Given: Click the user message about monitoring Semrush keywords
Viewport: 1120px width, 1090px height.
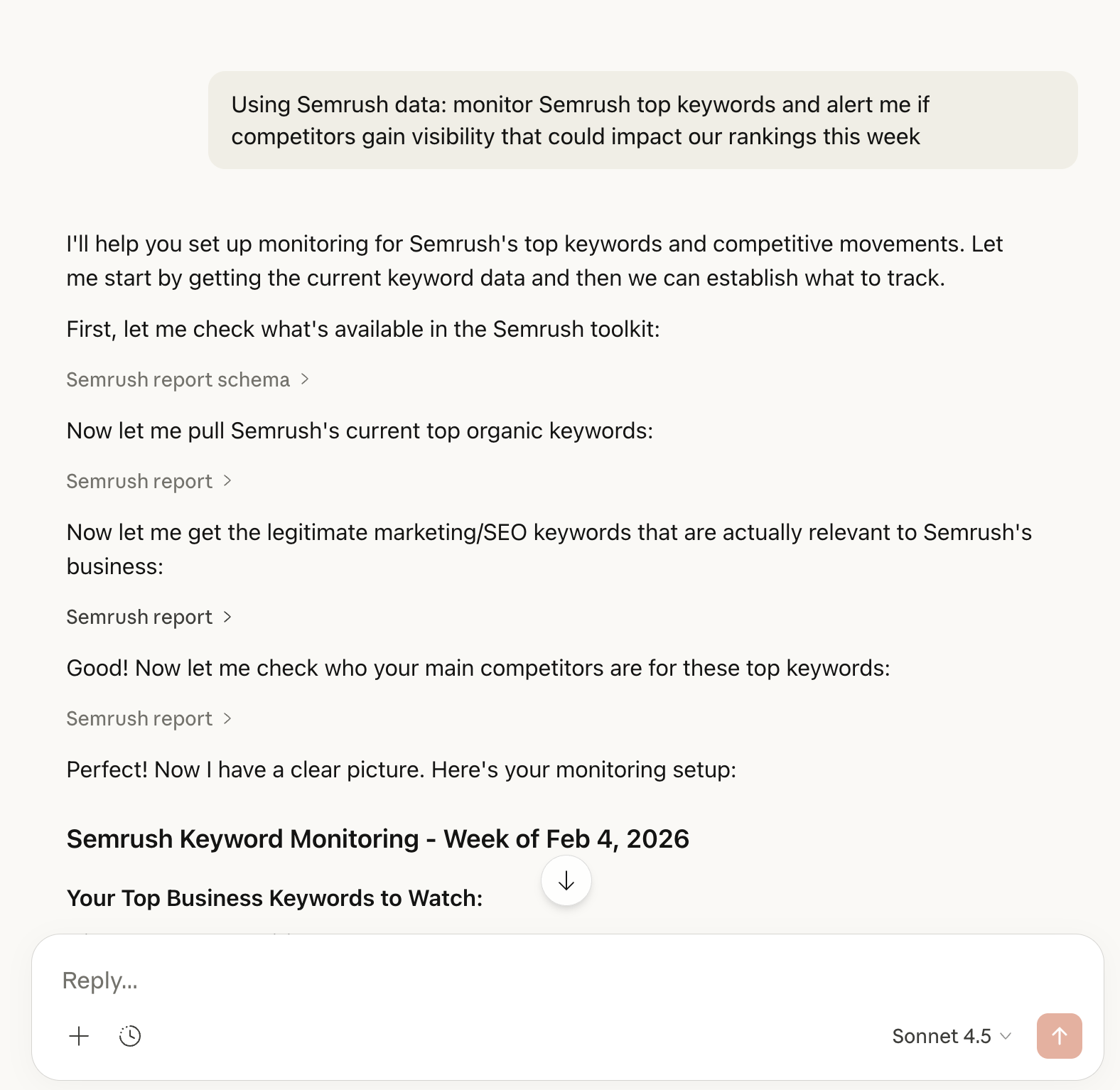Looking at the screenshot, I should coord(579,120).
